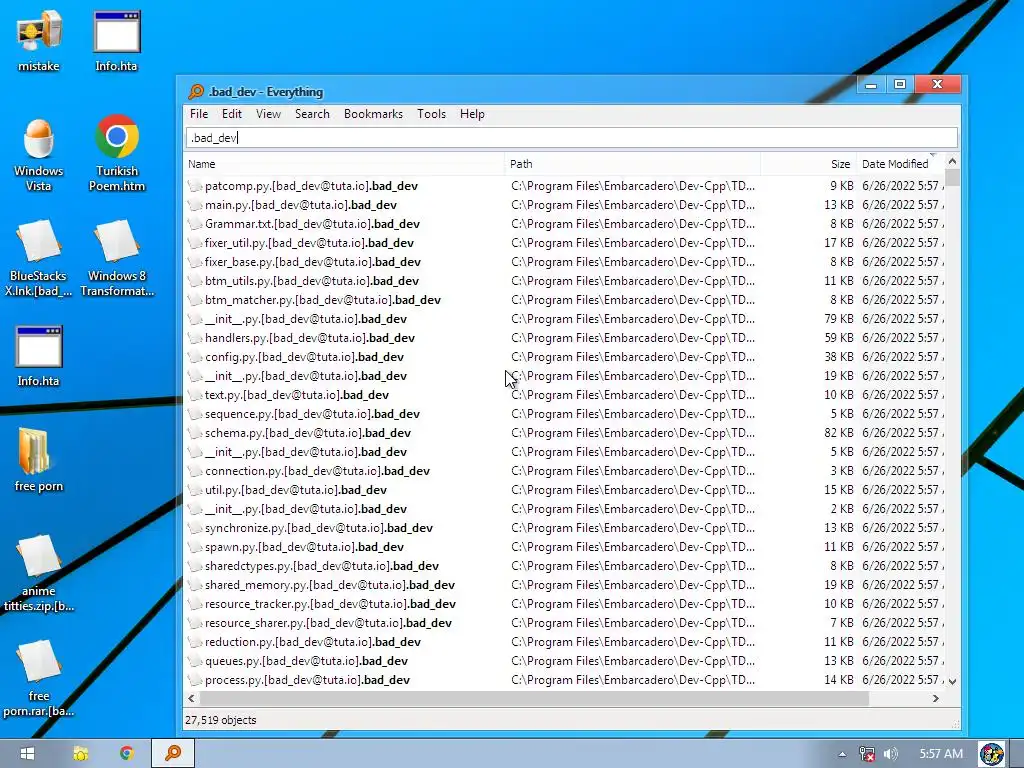Sort results by Date Modified column
This screenshot has width=1024, height=768.
click(900, 164)
